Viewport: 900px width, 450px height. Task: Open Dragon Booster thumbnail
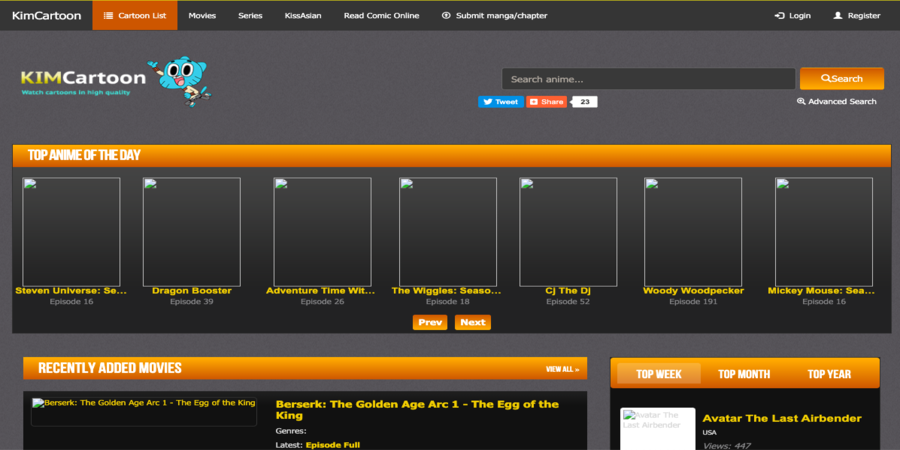click(192, 232)
